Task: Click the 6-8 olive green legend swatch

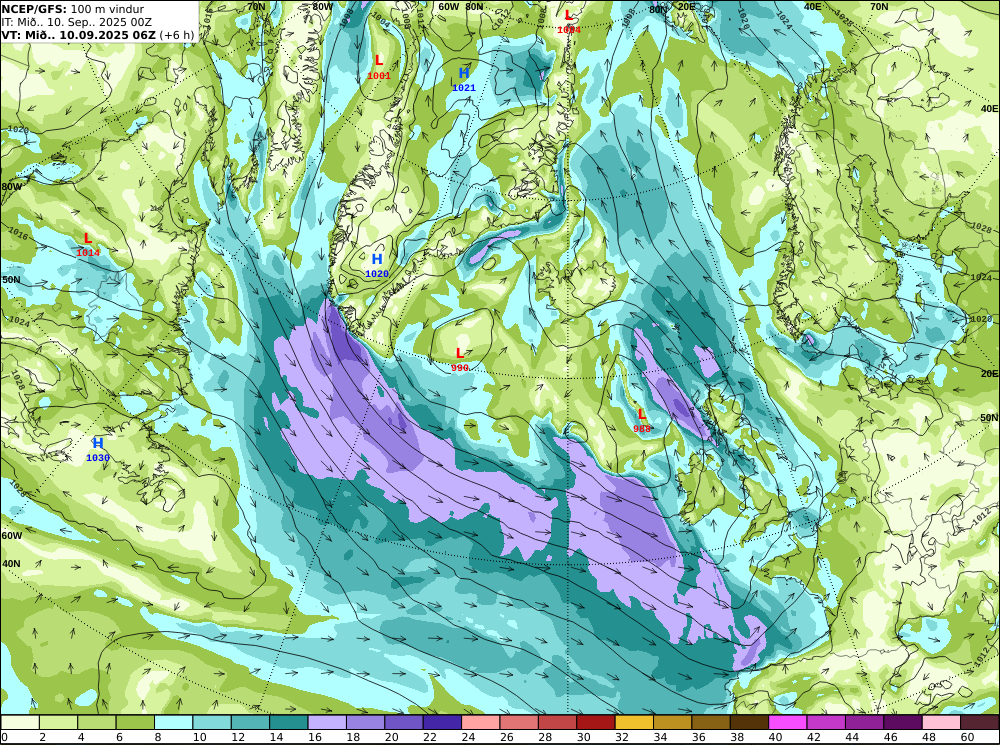Action: [x=135, y=722]
